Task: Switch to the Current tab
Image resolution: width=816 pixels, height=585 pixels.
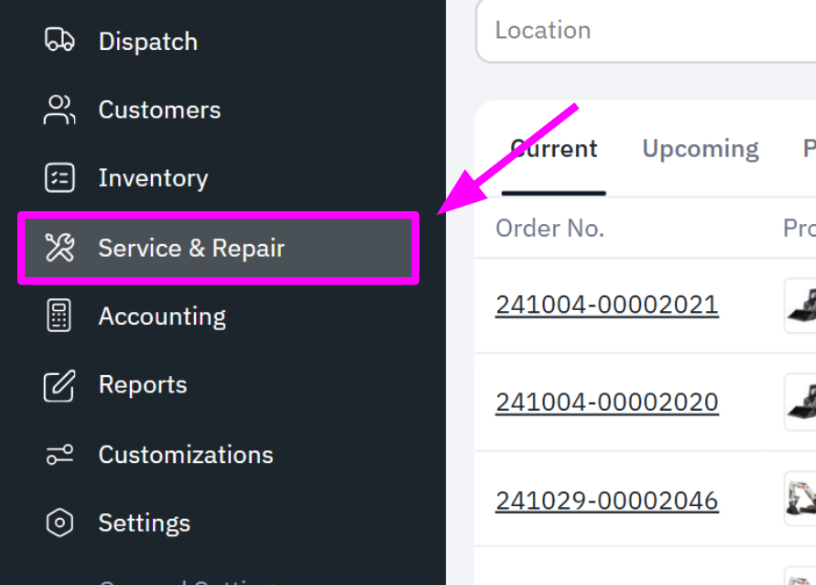Action: pos(553,148)
